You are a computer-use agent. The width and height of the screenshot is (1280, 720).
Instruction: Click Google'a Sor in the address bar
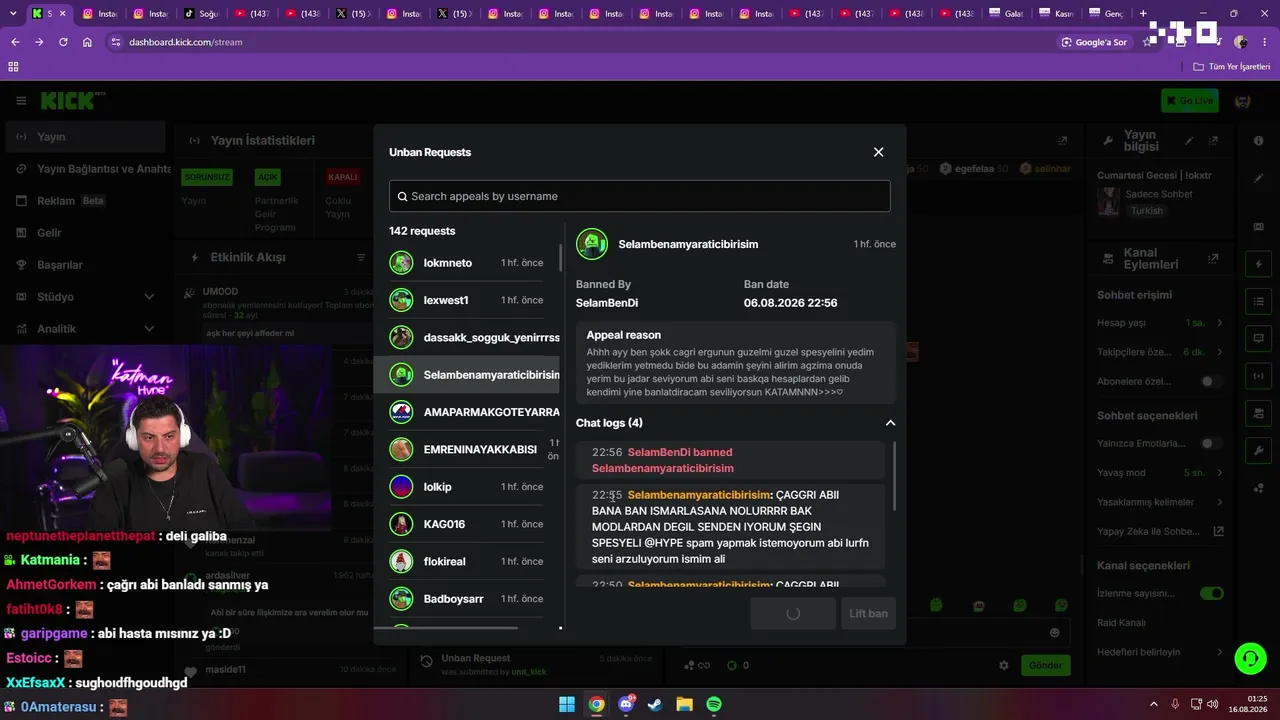[x=1094, y=42]
